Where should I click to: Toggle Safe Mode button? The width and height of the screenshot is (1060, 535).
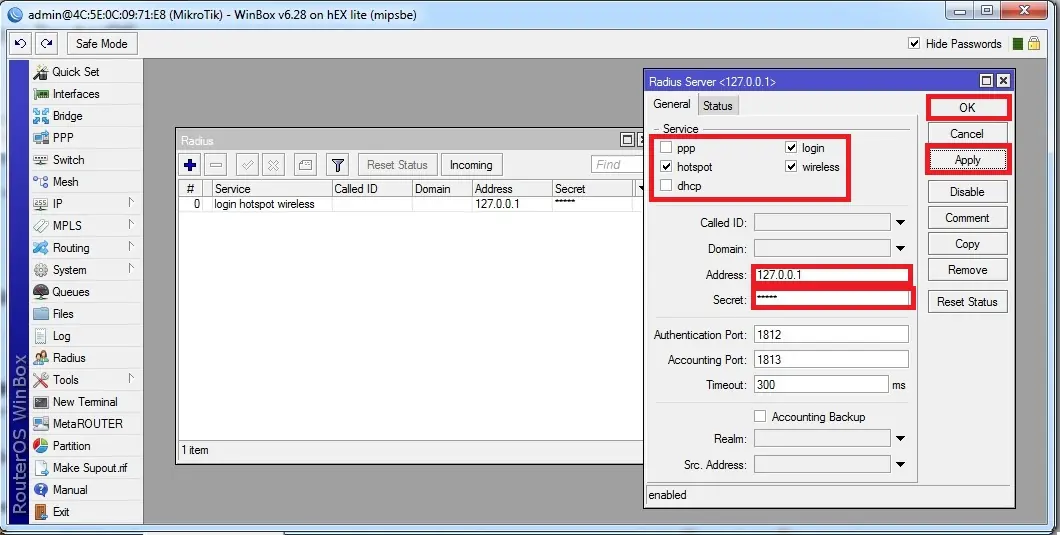point(101,43)
